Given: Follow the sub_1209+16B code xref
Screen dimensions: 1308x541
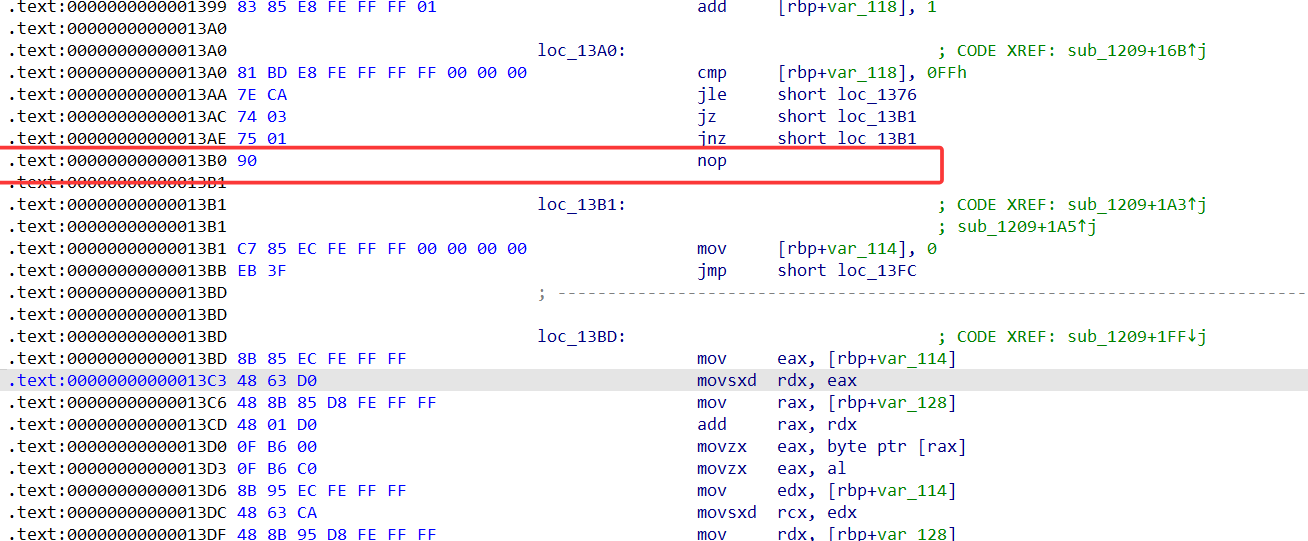Looking at the screenshot, I should 1137,50.
